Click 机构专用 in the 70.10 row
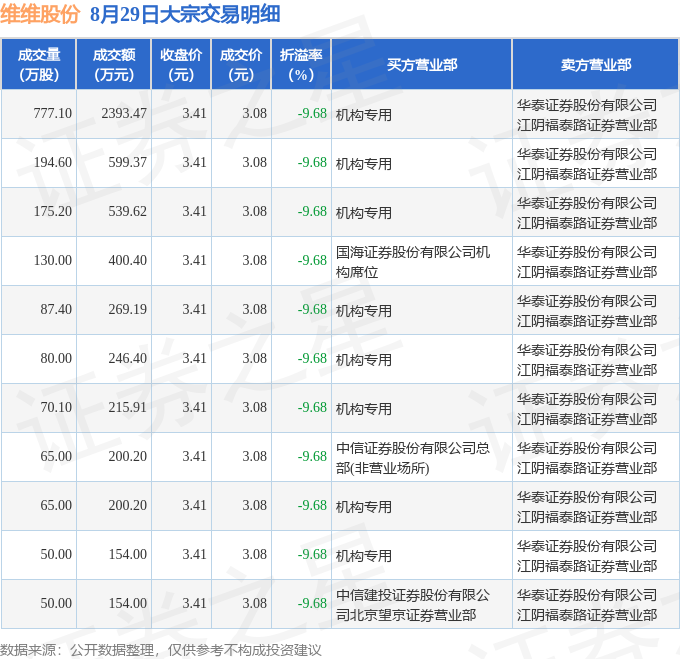The width and height of the screenshot is (680, 659). [x=364, y=409]
